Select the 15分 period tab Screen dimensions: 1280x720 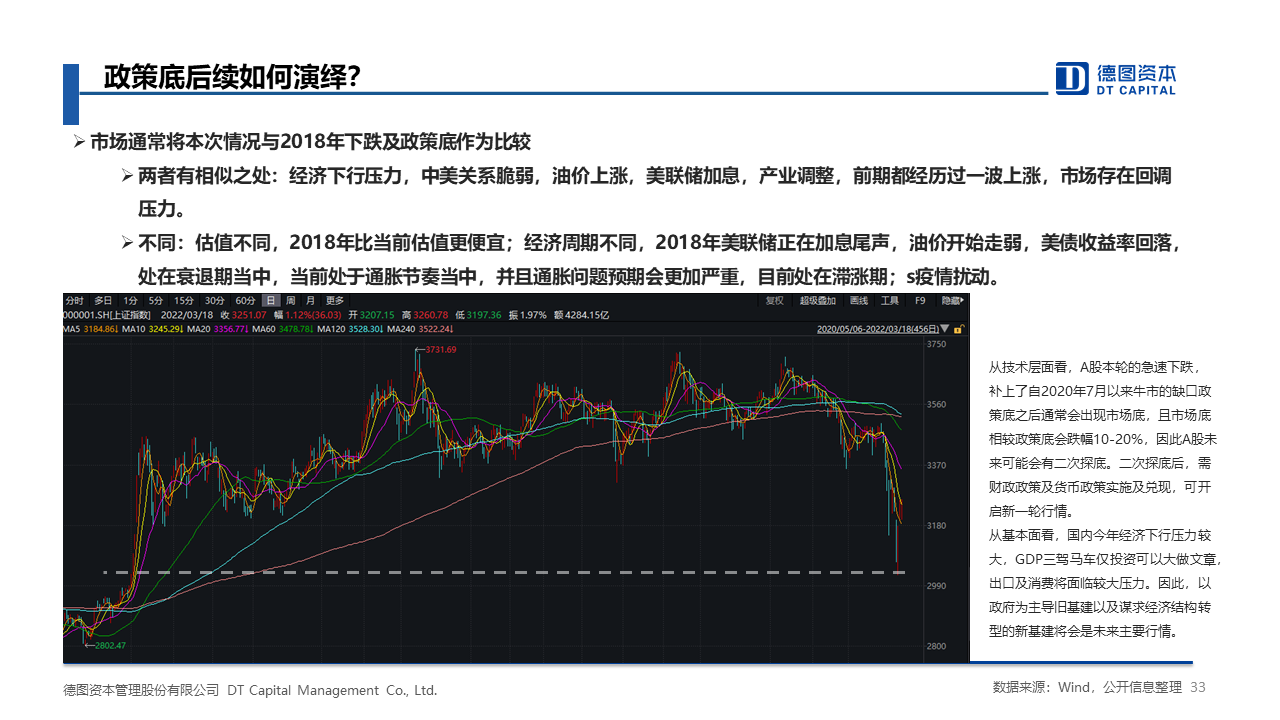coord(184,301)
